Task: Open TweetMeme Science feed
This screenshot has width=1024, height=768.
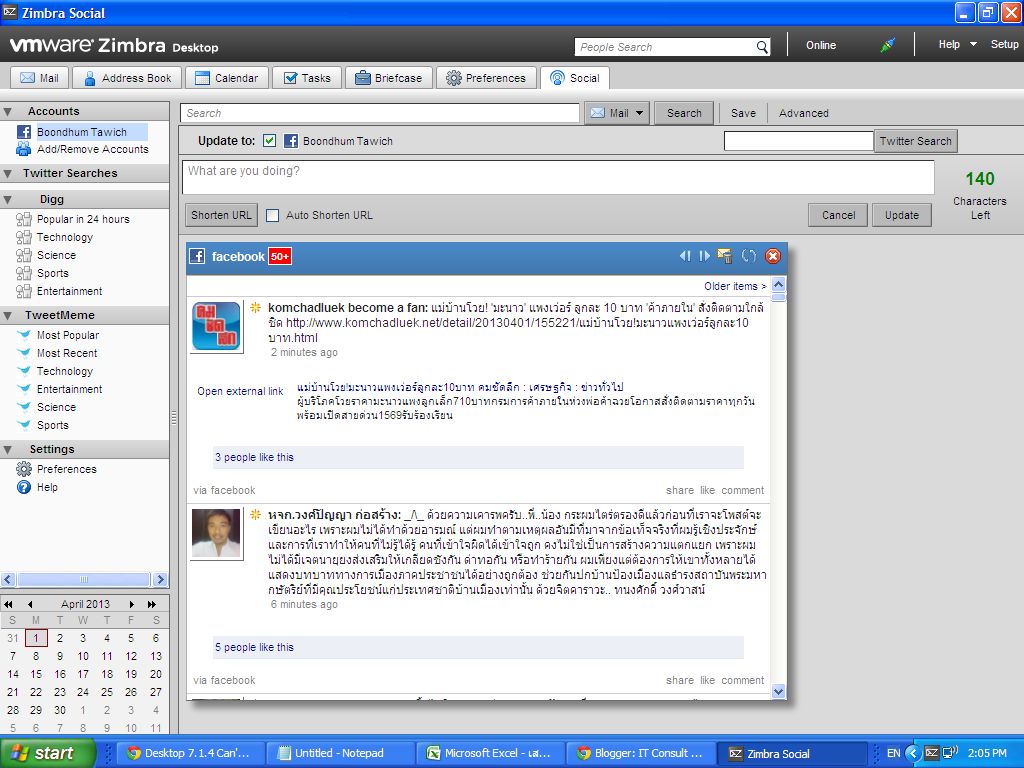Action: pos(46,407)
